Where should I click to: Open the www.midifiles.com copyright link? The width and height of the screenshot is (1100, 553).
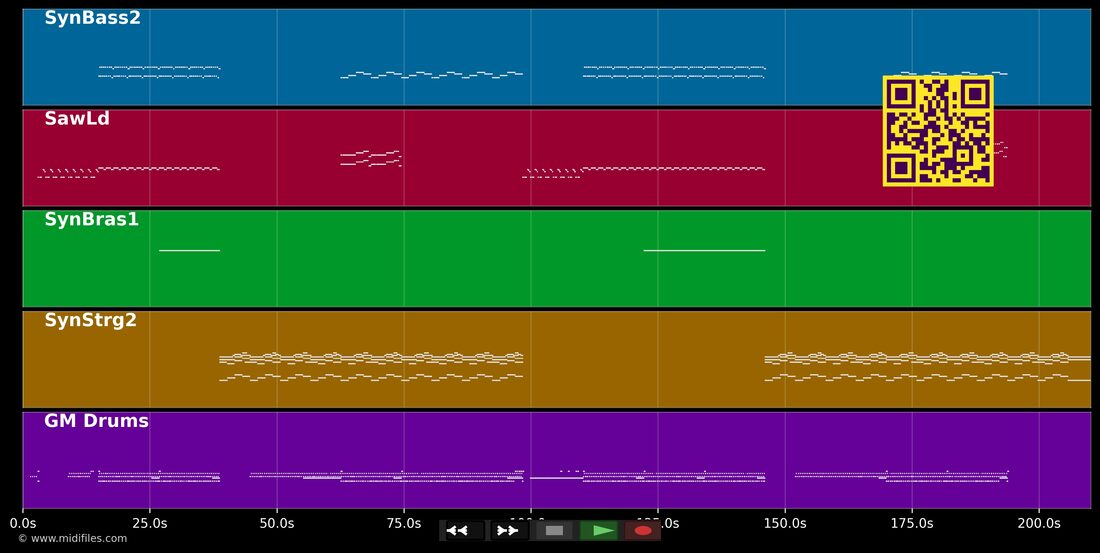click(x=72, y=539)
